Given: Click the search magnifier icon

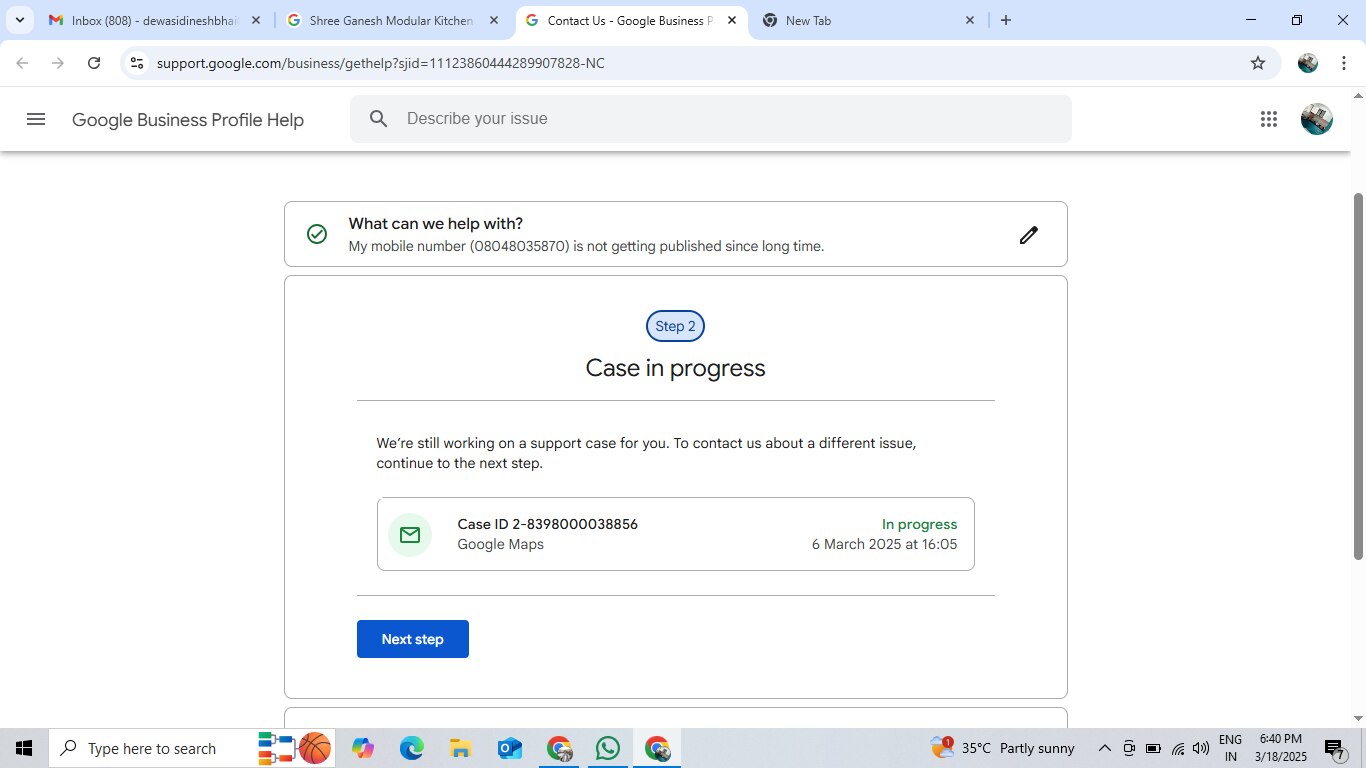Looking at the screenshot, I should 378,119.
